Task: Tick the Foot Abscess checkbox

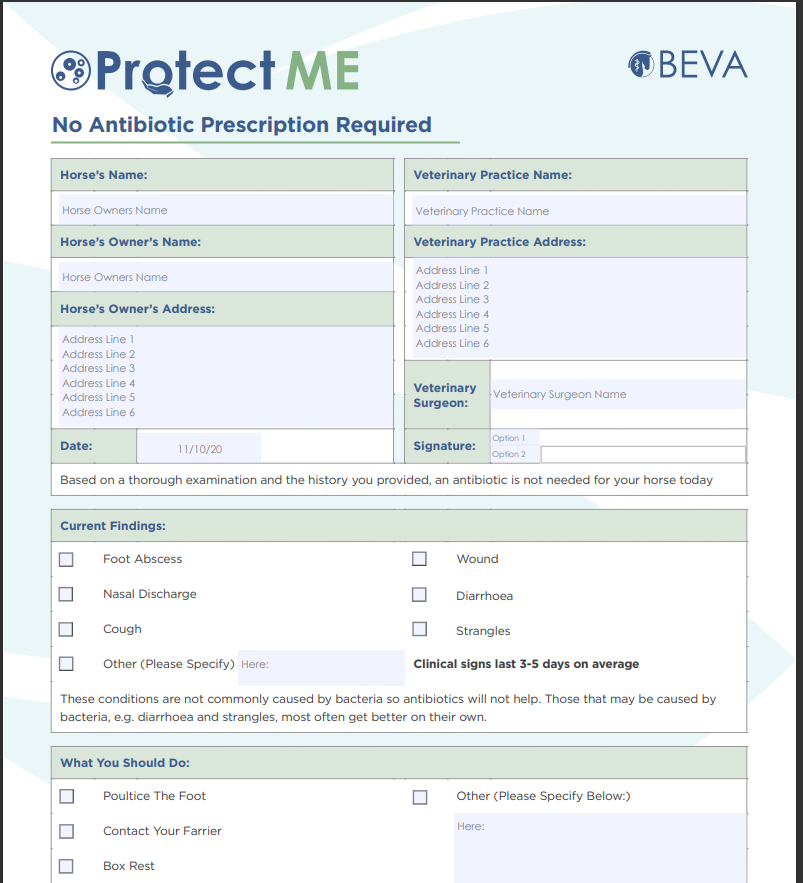Action: (x=66, y=559)
